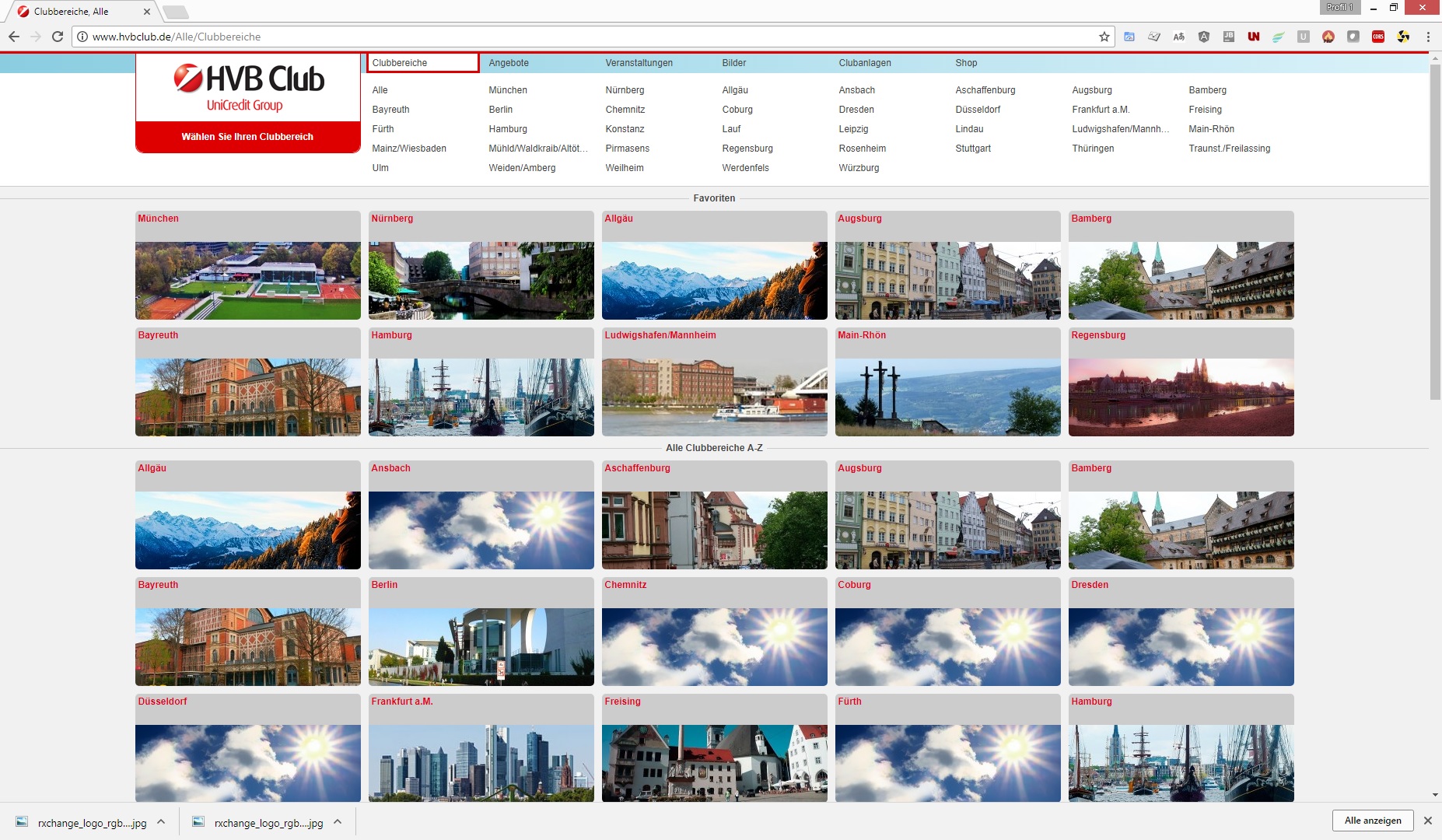The width and height of the screenshot is (1442, 840).
Task: Open the first downloaded rxchange_logo_rgb file
Action: pos(82,822)
